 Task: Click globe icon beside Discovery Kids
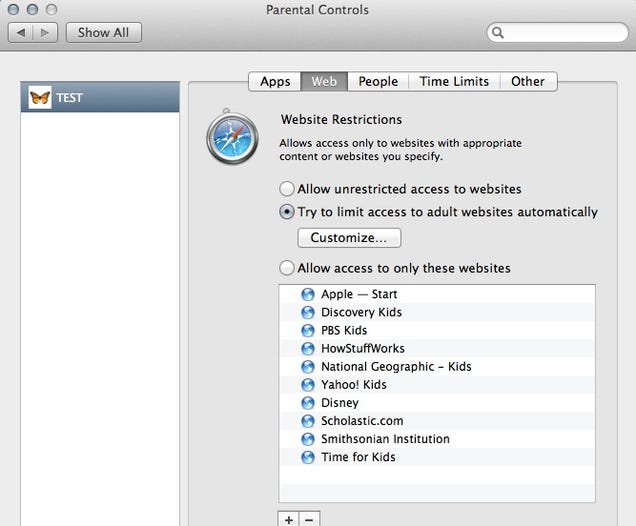click(308, 312)
